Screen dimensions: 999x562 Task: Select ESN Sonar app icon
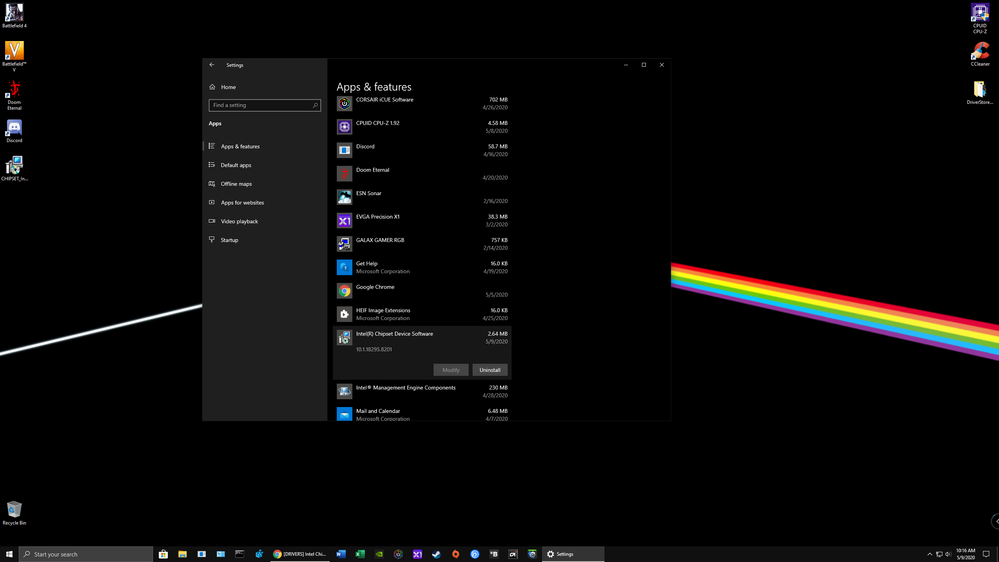pos(344,197)
